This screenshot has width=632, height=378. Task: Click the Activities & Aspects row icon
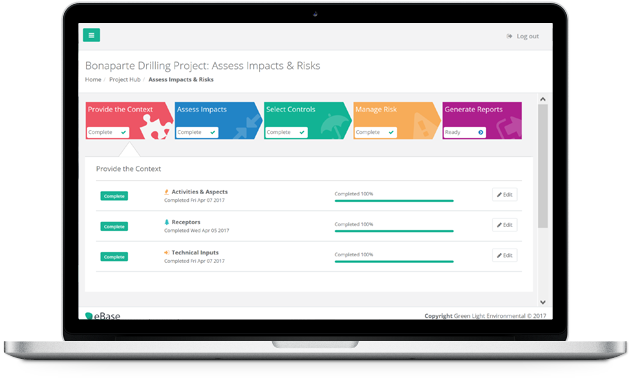point(166,192)
